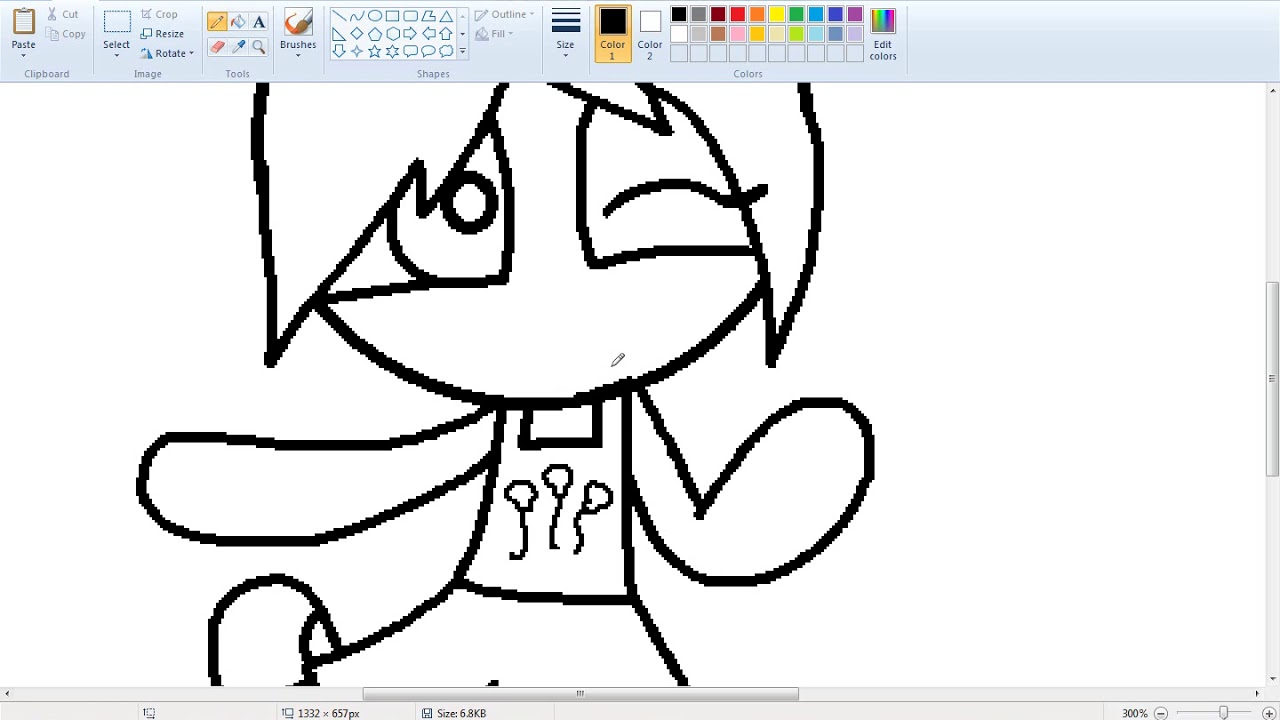Click the horizontal scrollbar below the canvas

579,693
